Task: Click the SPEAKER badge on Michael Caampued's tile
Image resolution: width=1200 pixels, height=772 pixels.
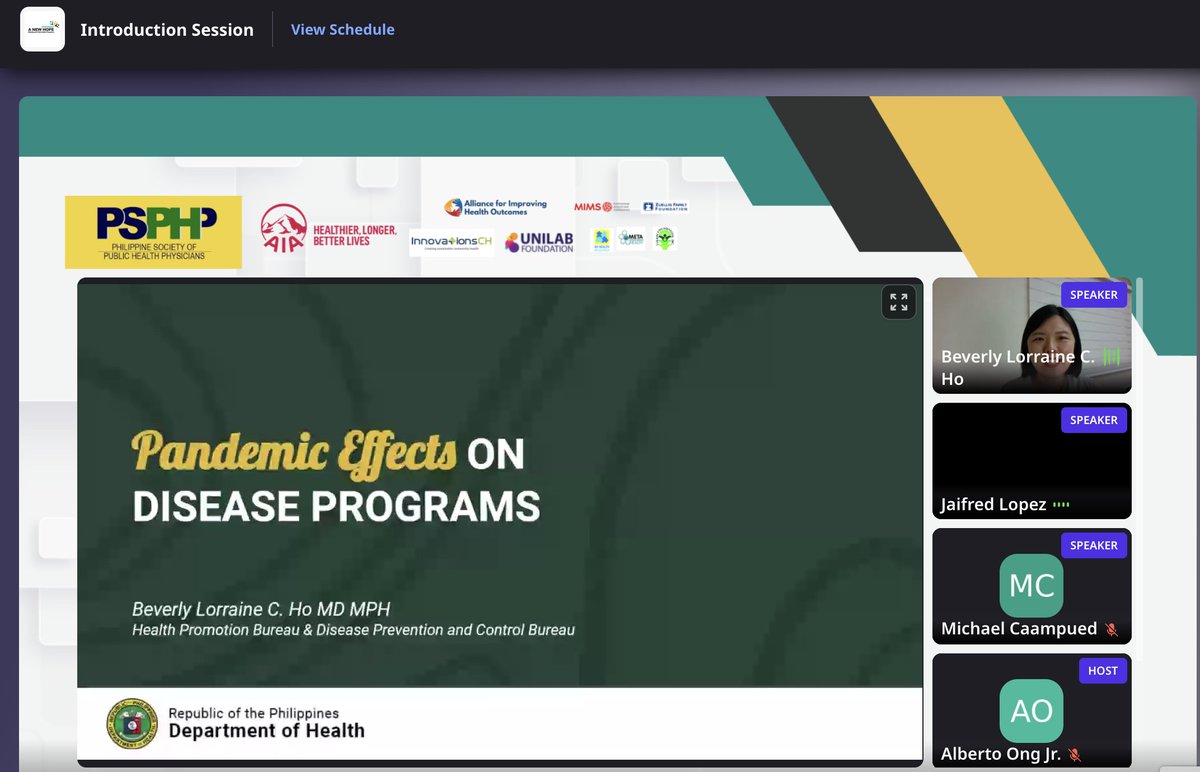Action: pyautogui.click(x=1094, y=545)
